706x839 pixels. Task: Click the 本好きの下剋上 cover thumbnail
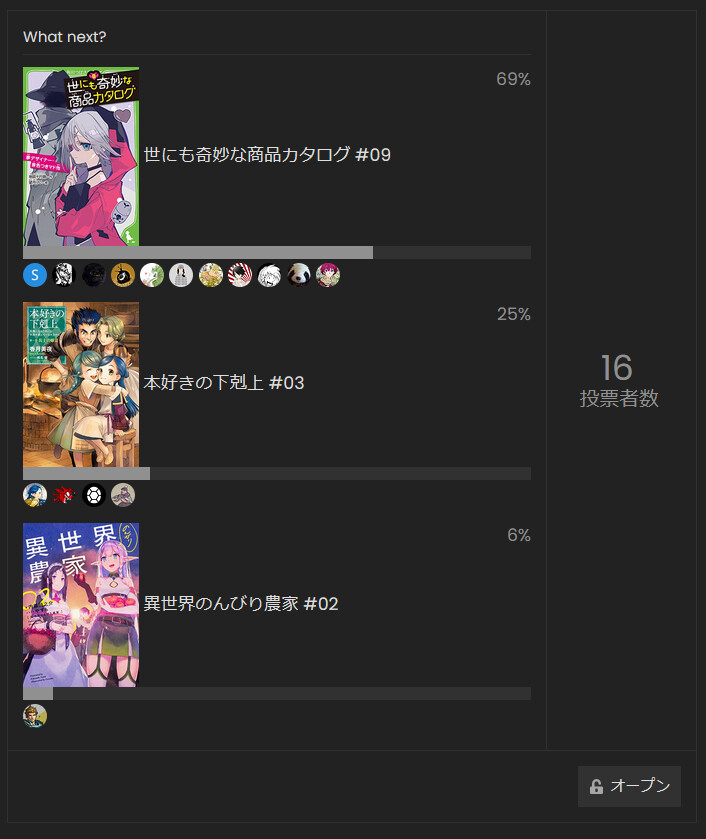(x=81, y=385)
